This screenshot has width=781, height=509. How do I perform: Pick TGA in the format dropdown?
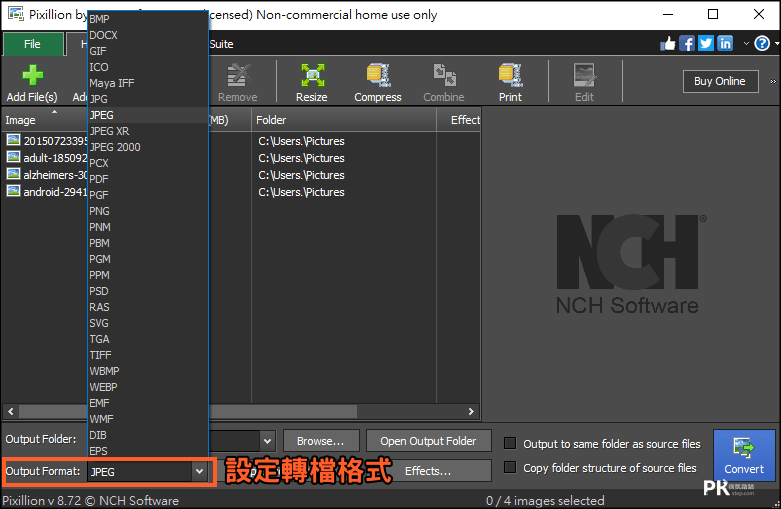(148, 339)
